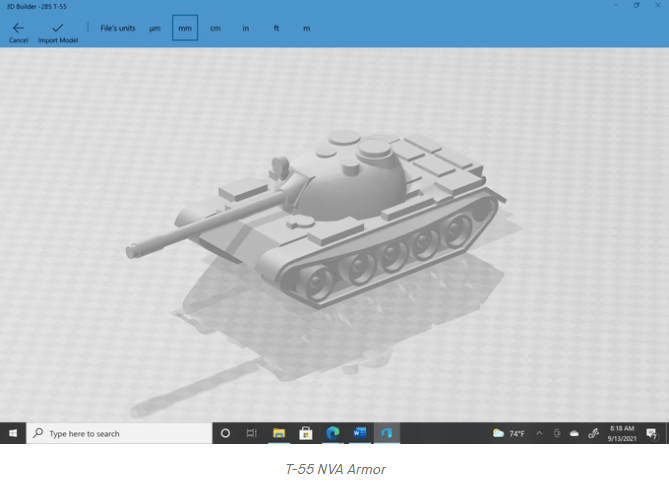
Task: Launch File Explorer from taskbar
Action: click(x=279, y=433)
